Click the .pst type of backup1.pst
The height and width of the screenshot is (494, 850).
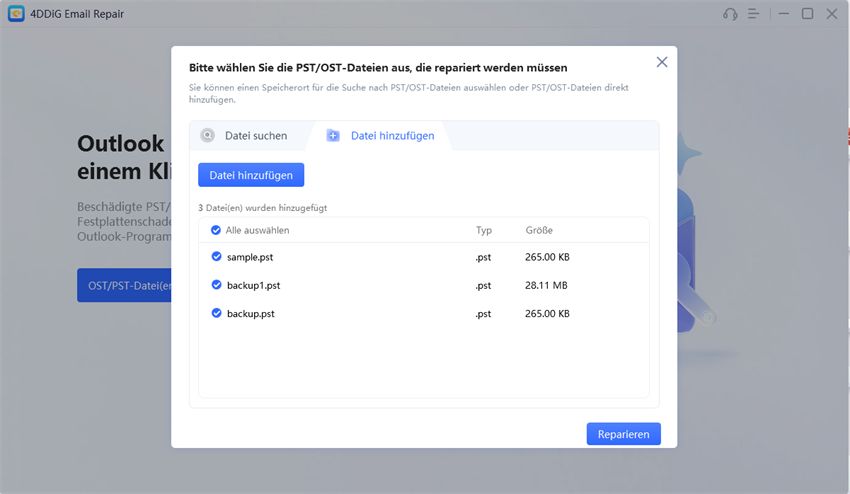(483, 285)
